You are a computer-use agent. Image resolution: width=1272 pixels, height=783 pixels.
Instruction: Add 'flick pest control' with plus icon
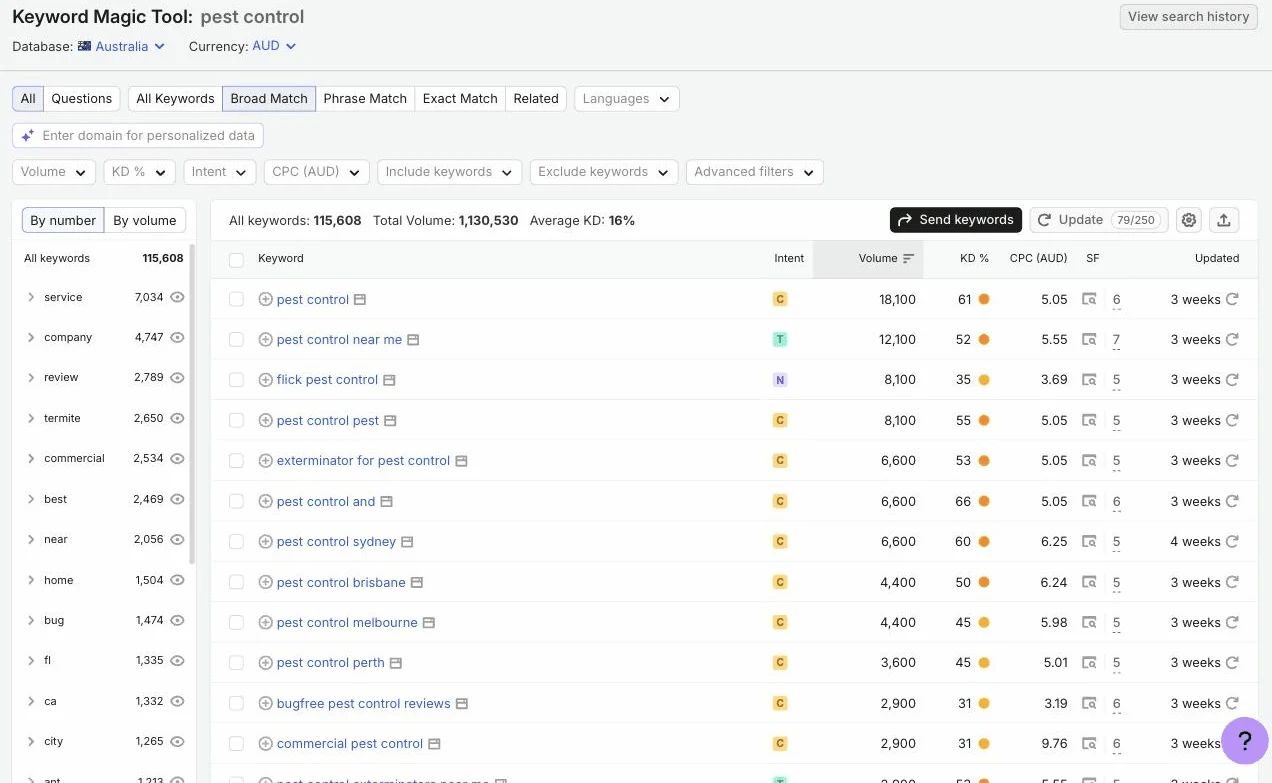click(x=265, y=380)
